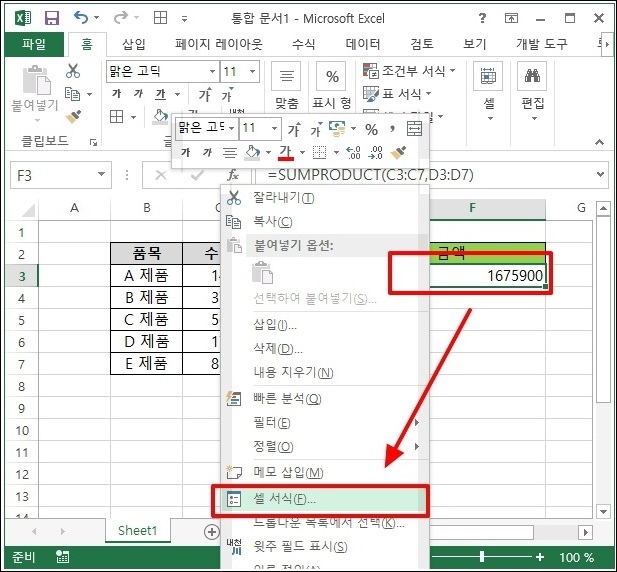Choose Quick Analysis (빠른 분석) in context menu
The width and height of the screenshot is (617, 572).
click(325, 399)
